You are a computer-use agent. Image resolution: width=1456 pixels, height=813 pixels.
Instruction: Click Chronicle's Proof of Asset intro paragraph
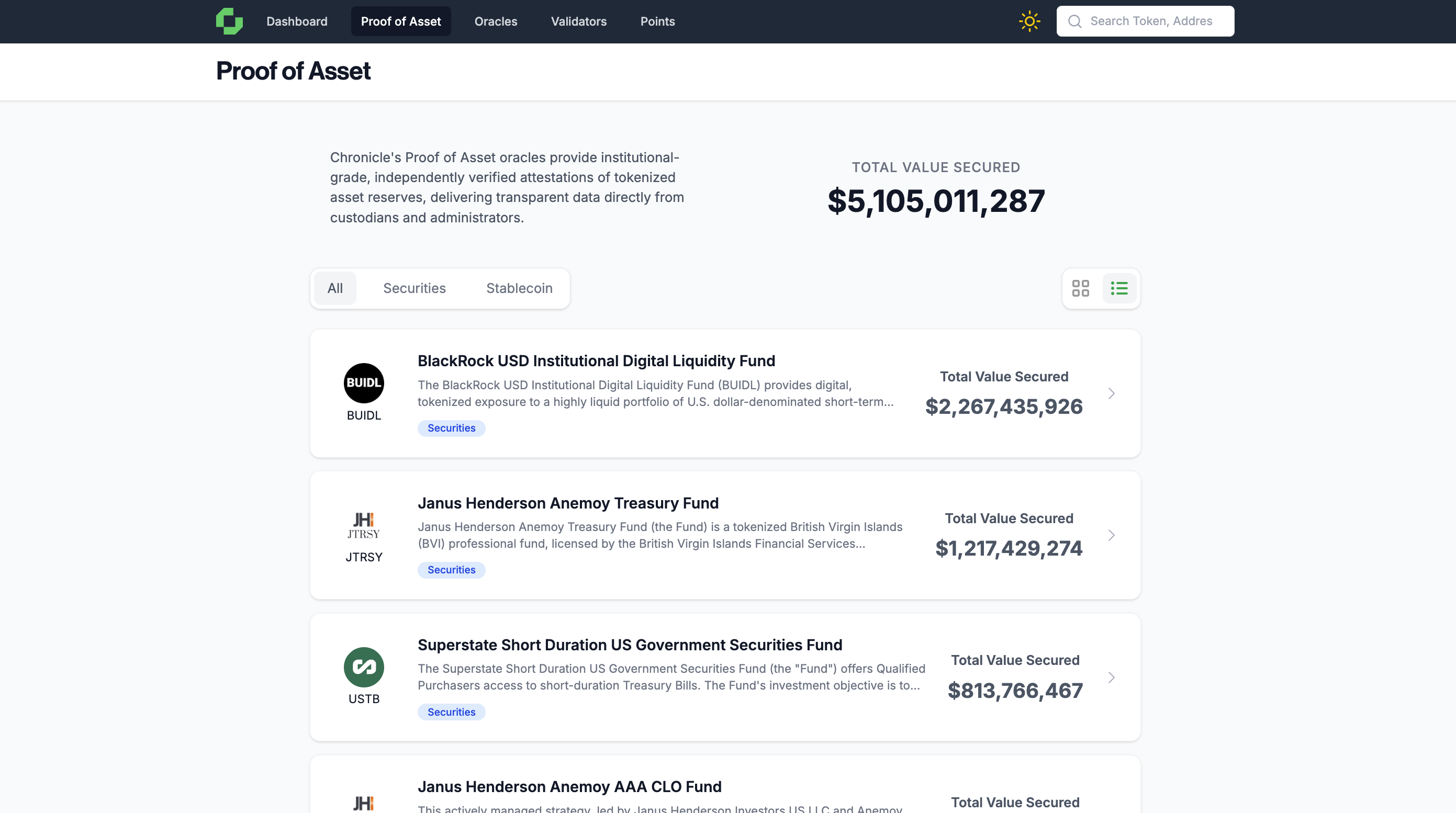coord(507,187)
